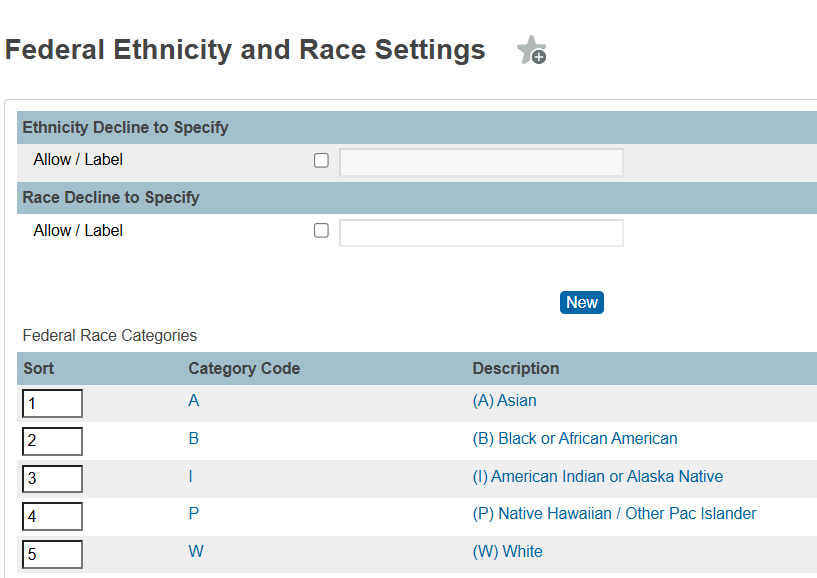Image resolution: width=817 pixels, height=578 pixels.
Task: Click the sort field containing 3
Action: 52,479
